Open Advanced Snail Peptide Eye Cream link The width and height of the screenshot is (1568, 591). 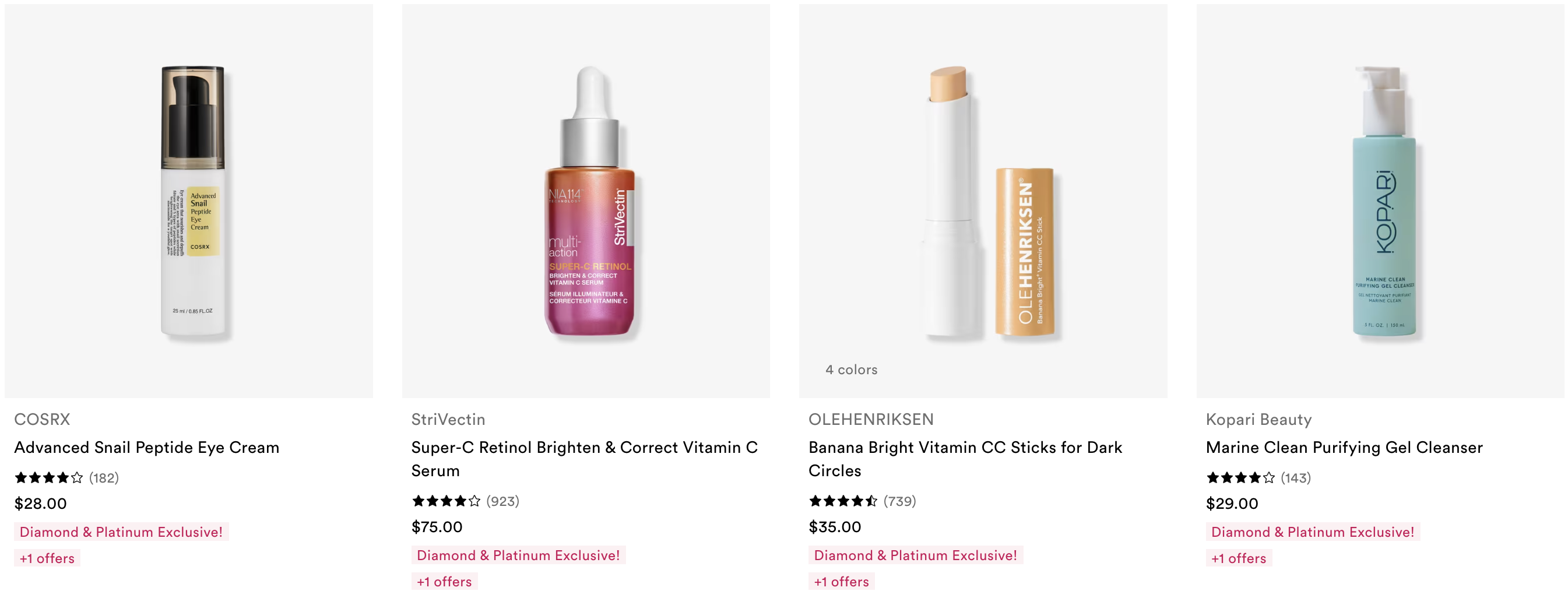pyautogui.click(x=147, y=448)
